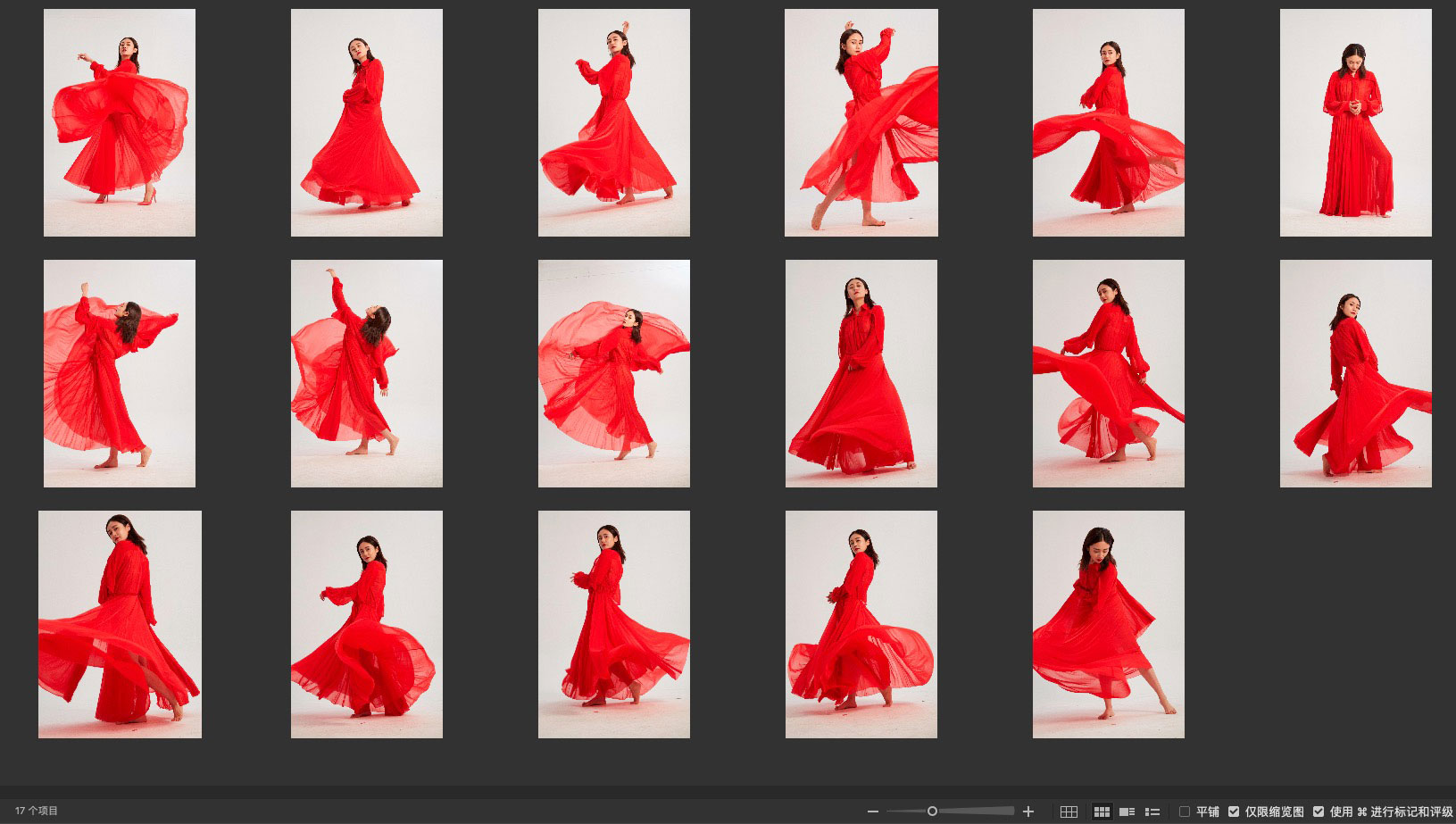Select the last thumbnail in bottom row

1108,624
